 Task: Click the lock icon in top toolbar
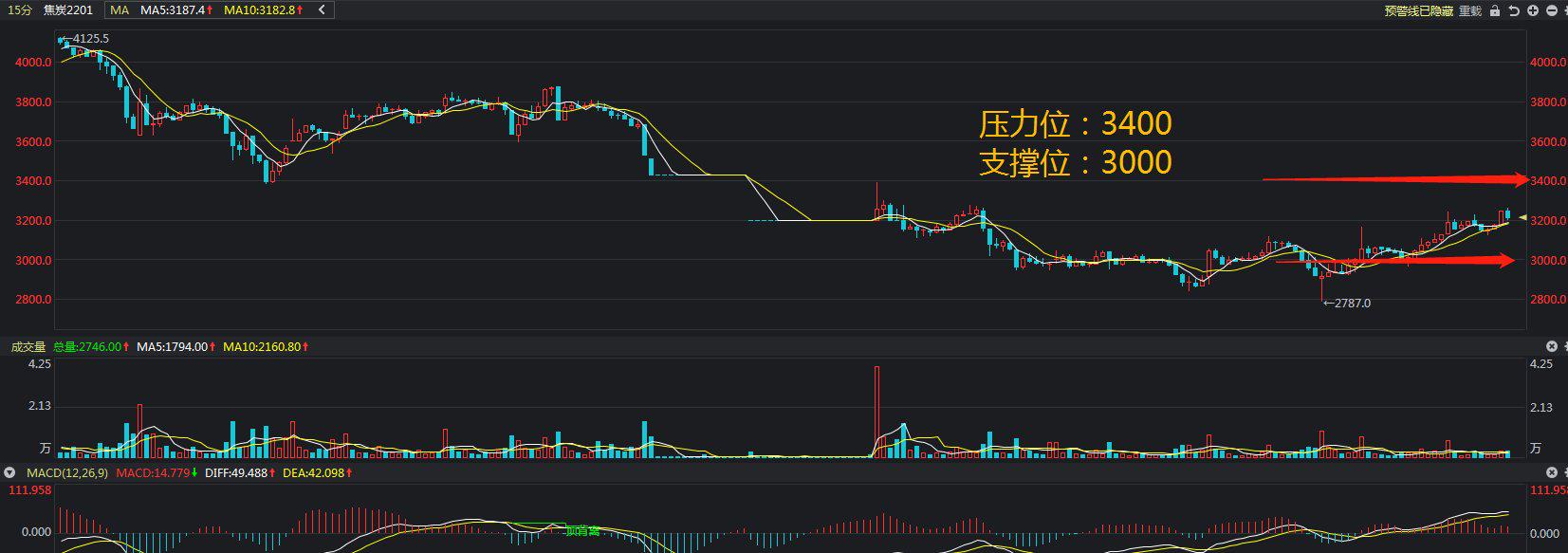pyautogui.click(x=1495, y=10)
